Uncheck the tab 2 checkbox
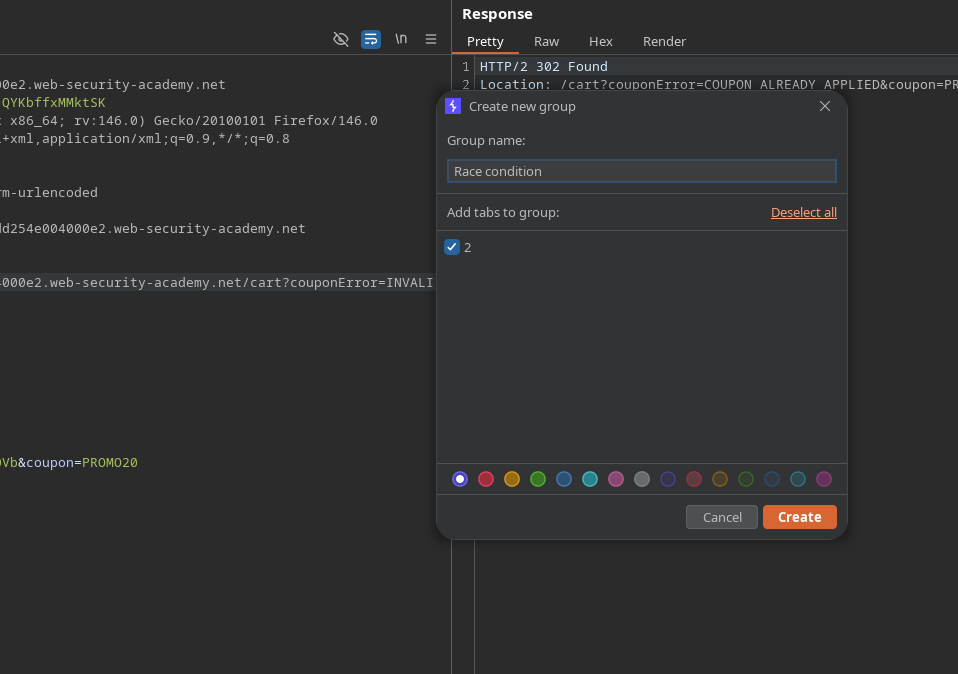The height and width of the screenshot is (674, 958). tap(452, 247)
